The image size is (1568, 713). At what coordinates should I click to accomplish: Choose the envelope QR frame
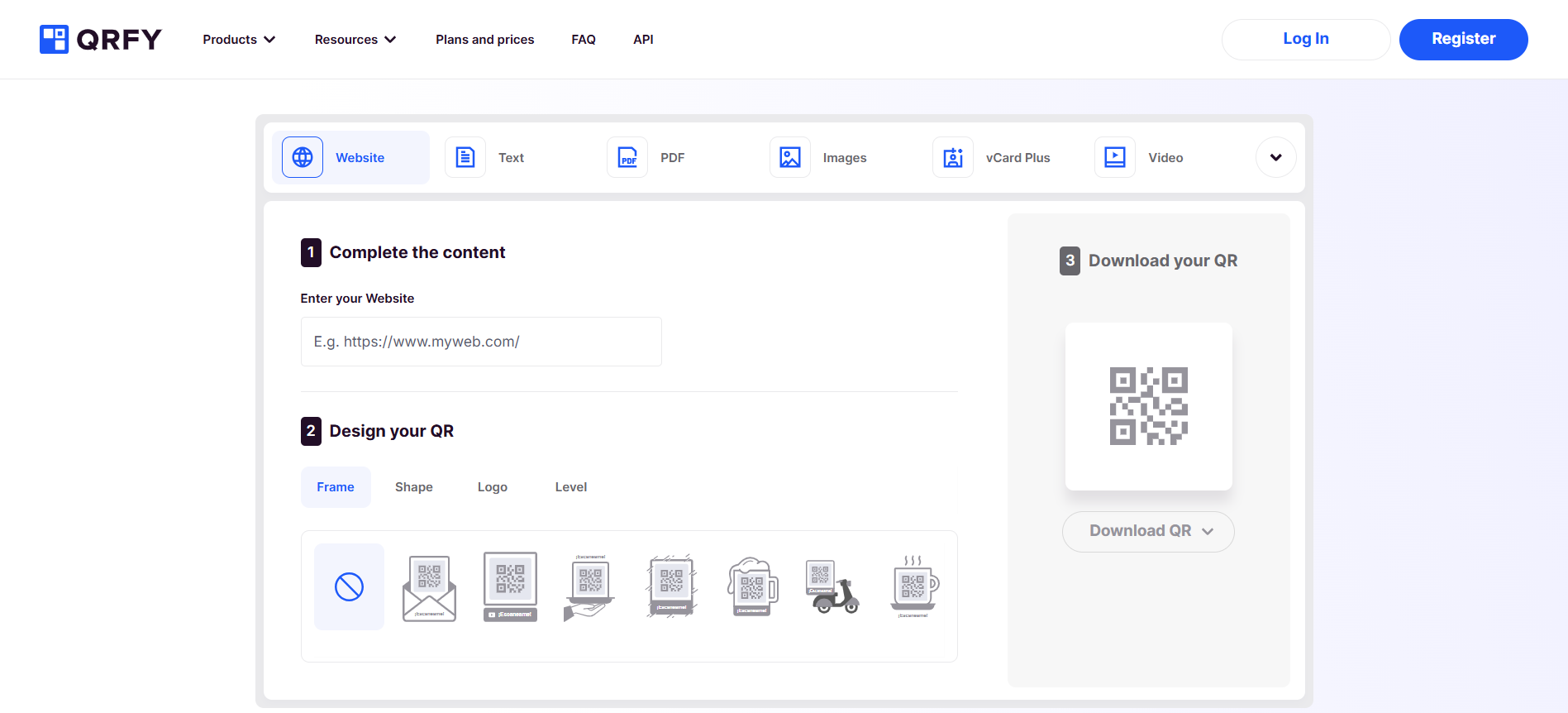(429, 588)
